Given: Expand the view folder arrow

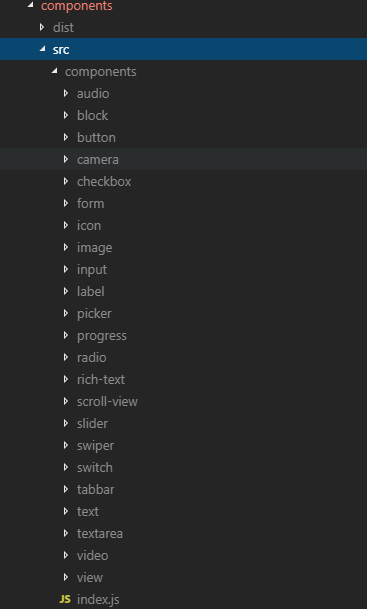Looking at the screenshot, I should point(66,578).
